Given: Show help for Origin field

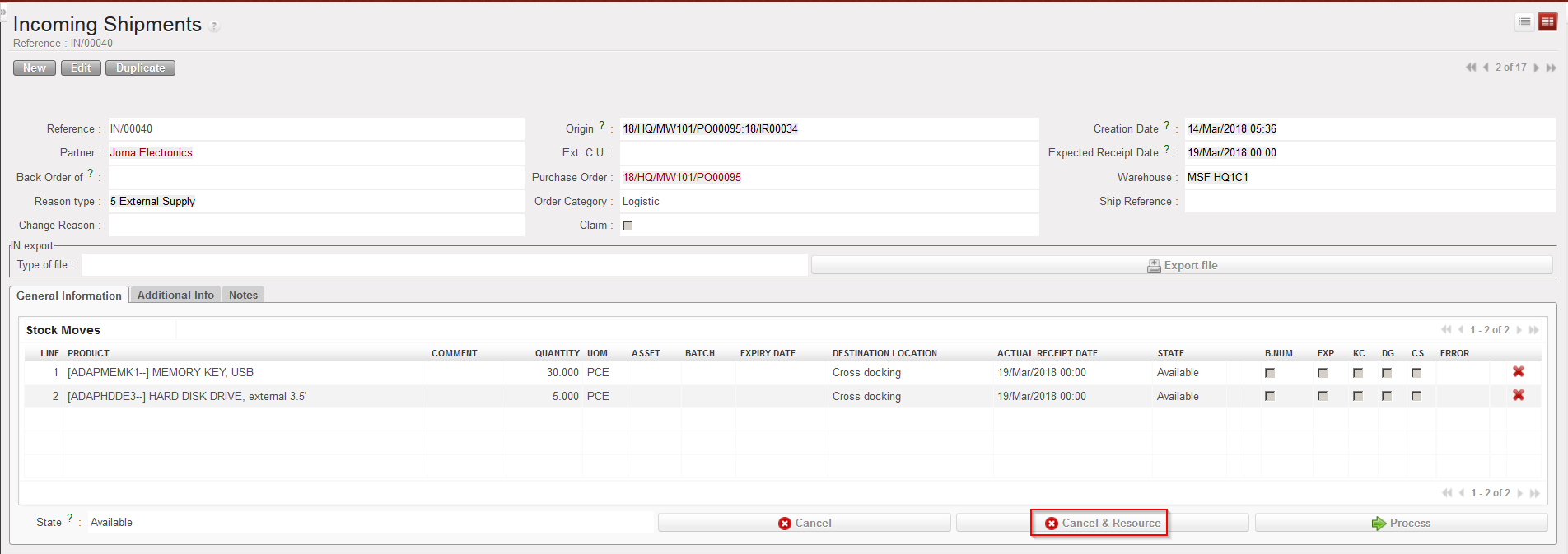Looking at the screenshot, I should coord(601,126).
